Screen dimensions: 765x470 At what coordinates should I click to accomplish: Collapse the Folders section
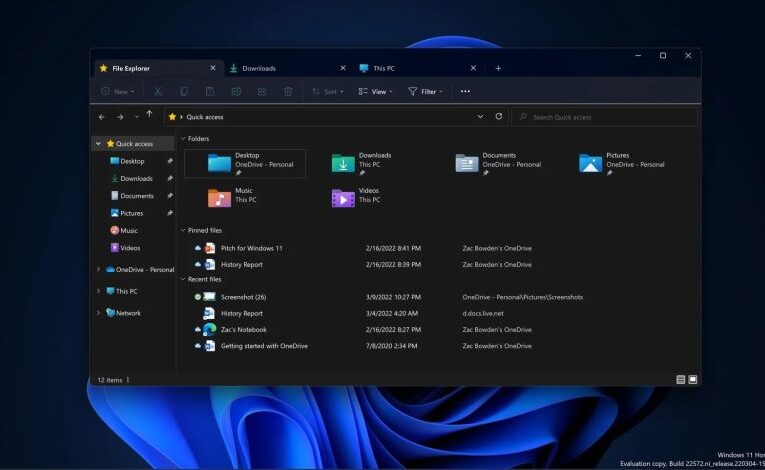[x=183, y=139]
